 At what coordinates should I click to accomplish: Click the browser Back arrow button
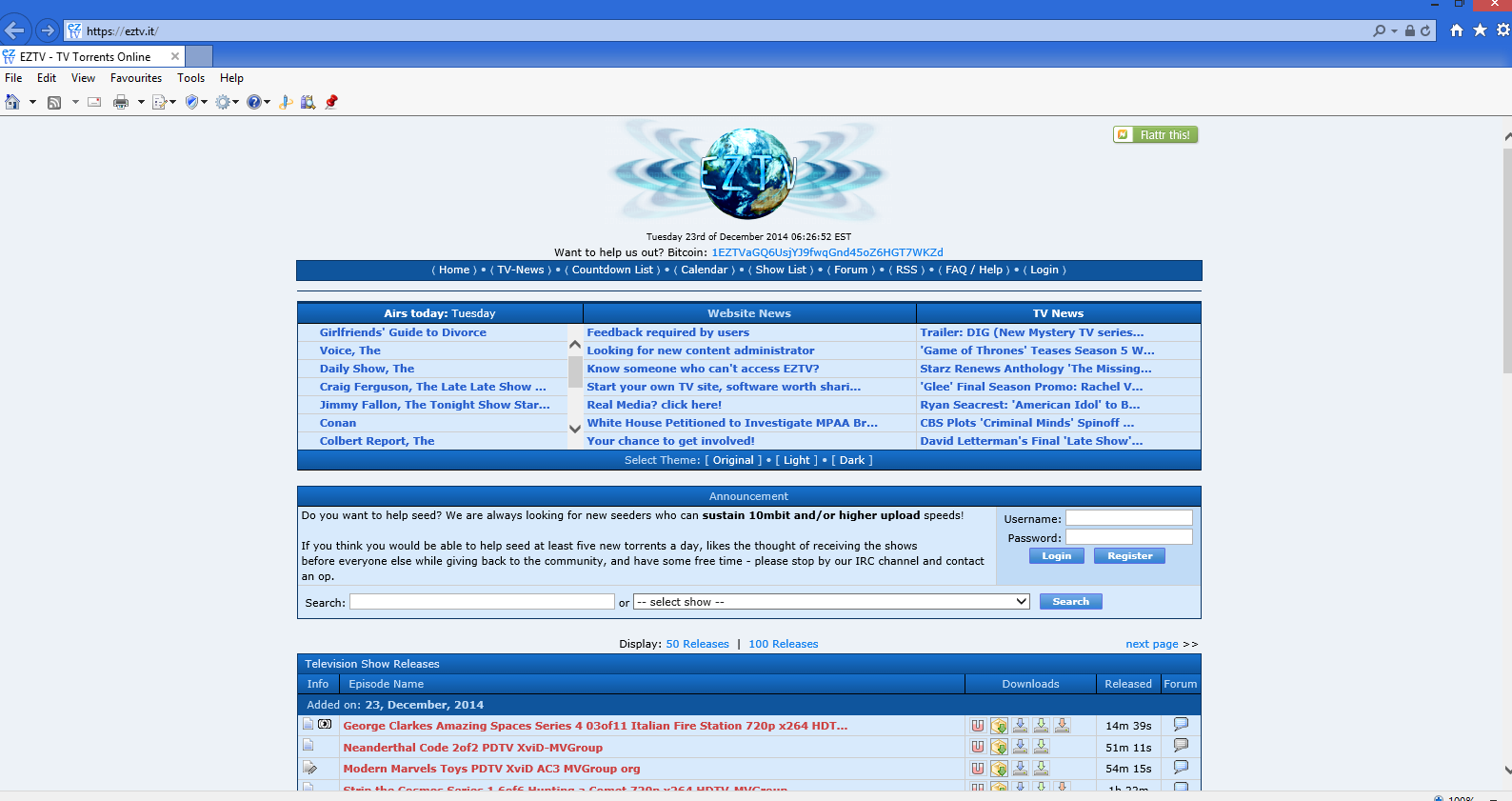(15, 30)
